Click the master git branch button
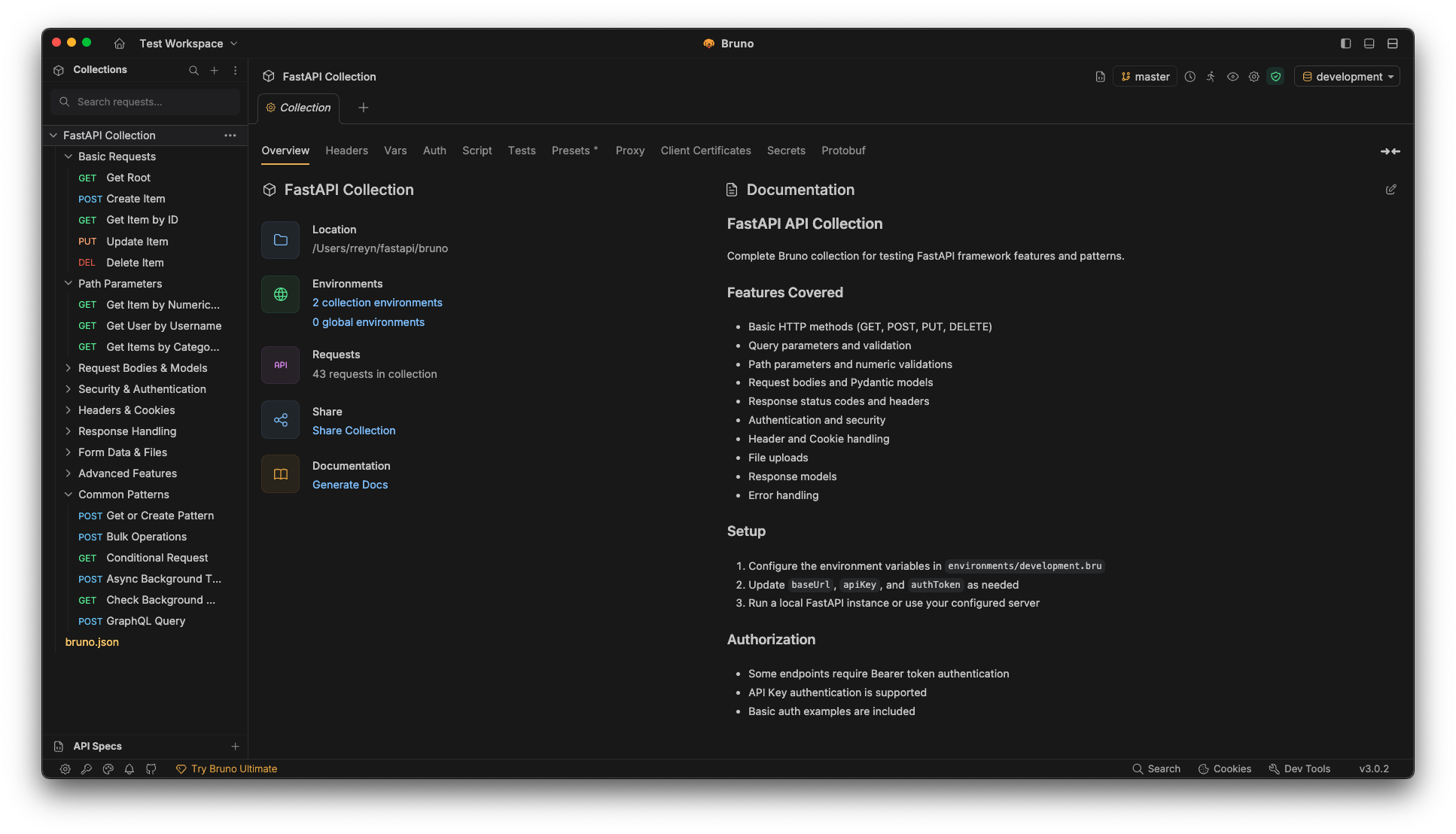 1144,77
